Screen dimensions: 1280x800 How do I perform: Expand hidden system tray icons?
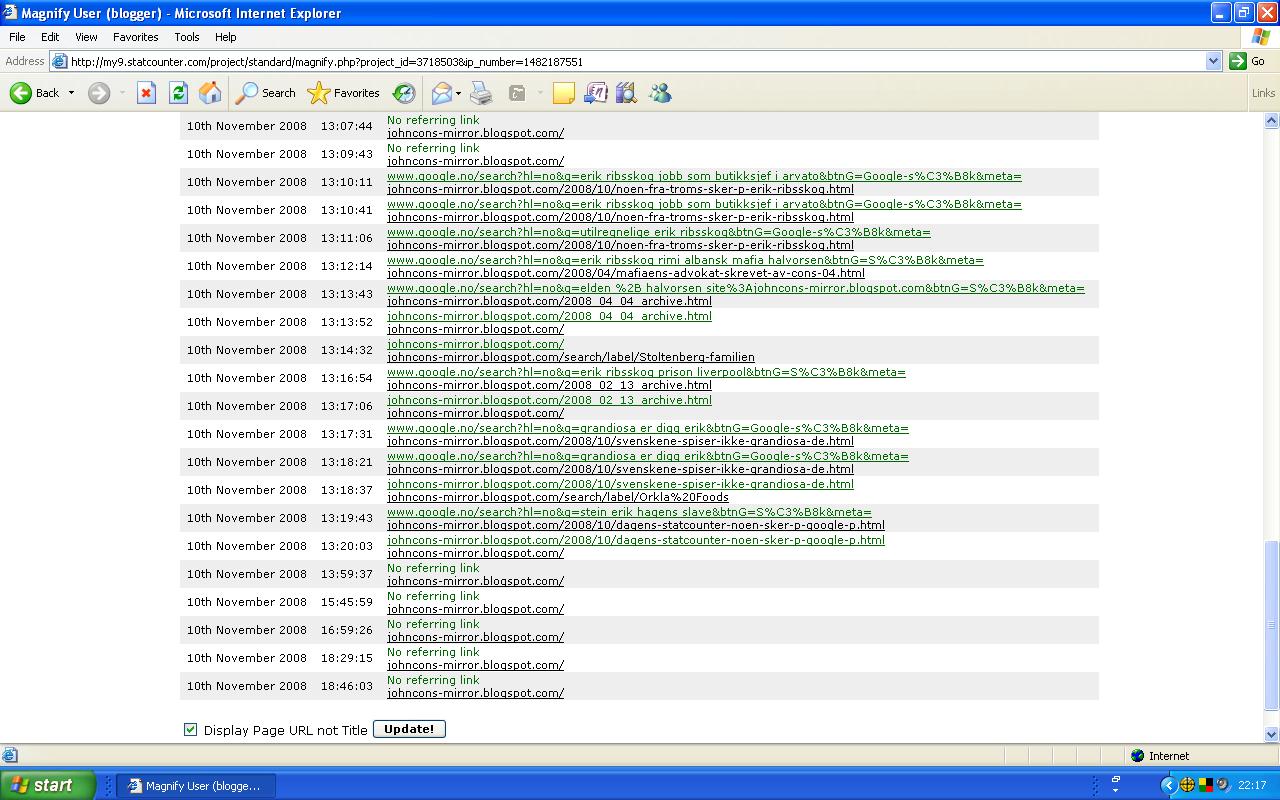click(1169, 786)
